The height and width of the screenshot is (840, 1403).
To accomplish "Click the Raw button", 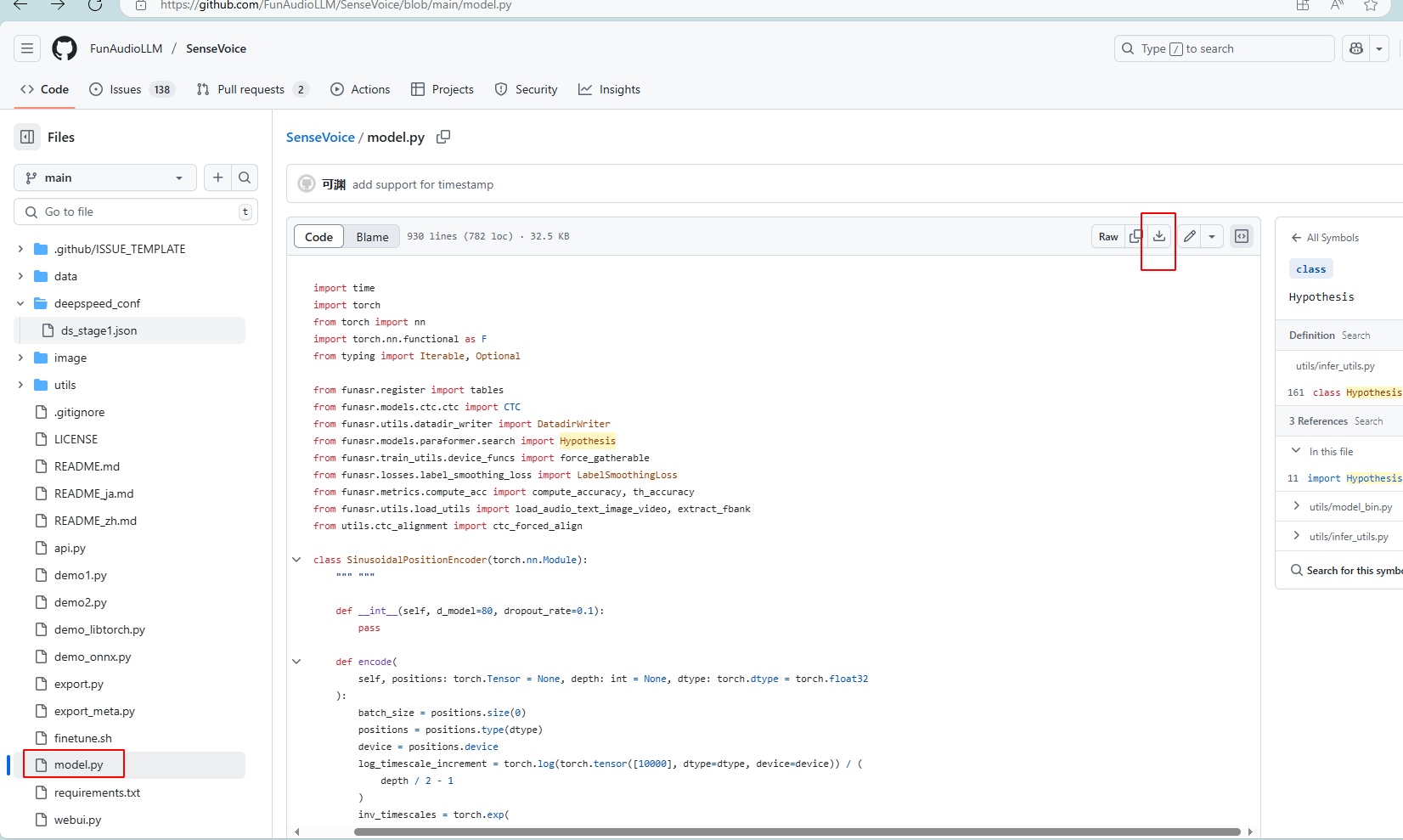I will (1108, 237).
